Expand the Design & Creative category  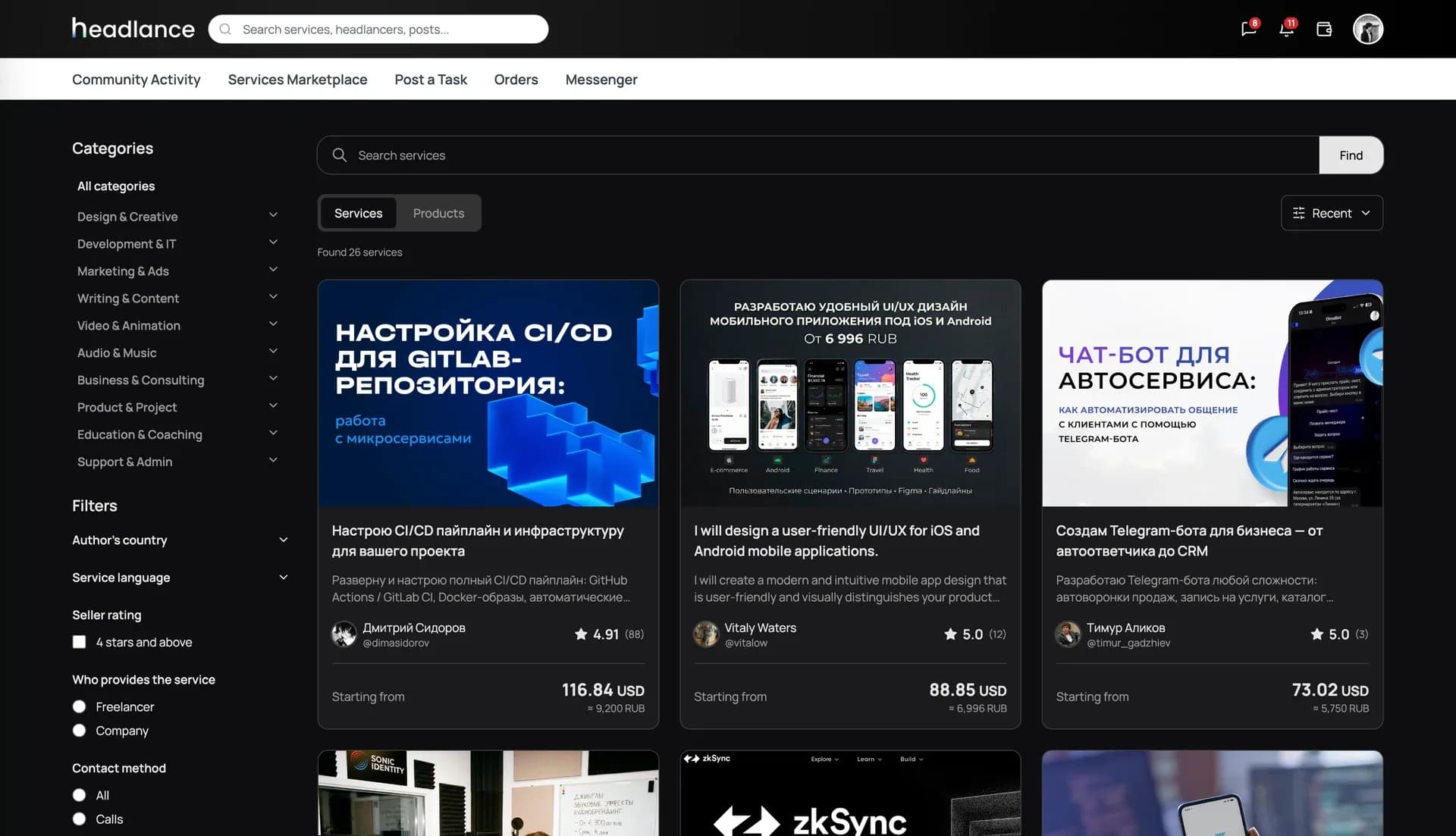(x=273, y=215)
